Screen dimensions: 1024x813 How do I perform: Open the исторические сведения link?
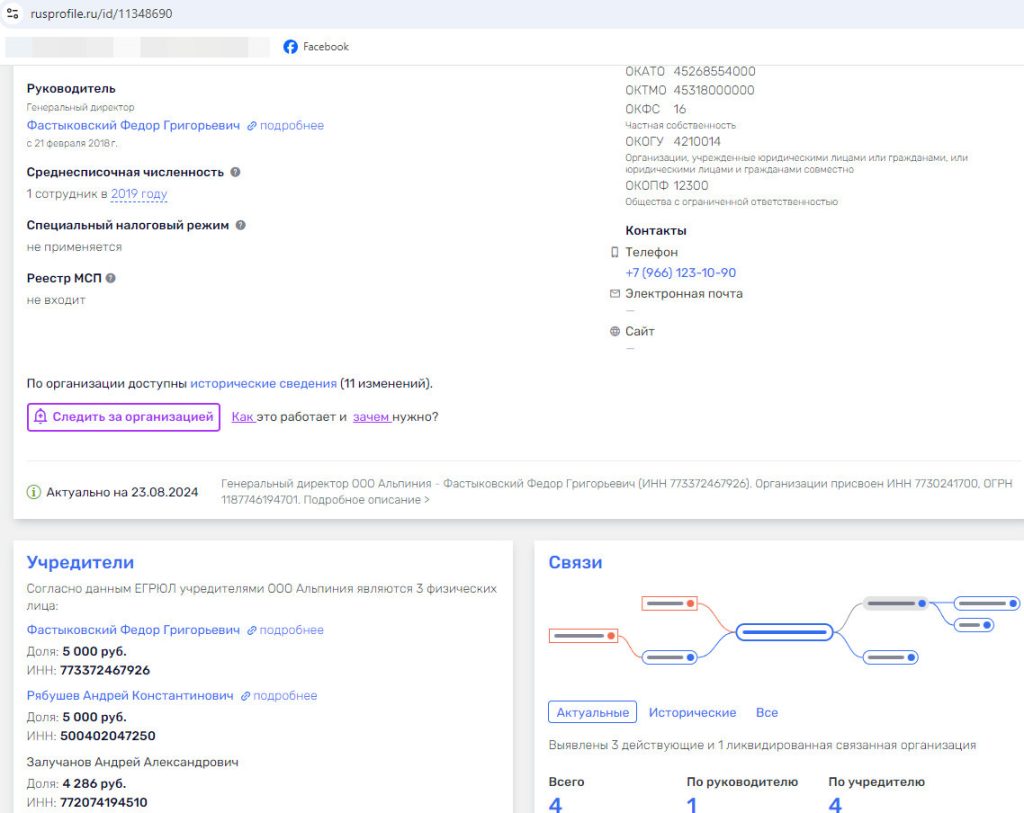click(x=263, y=383)
